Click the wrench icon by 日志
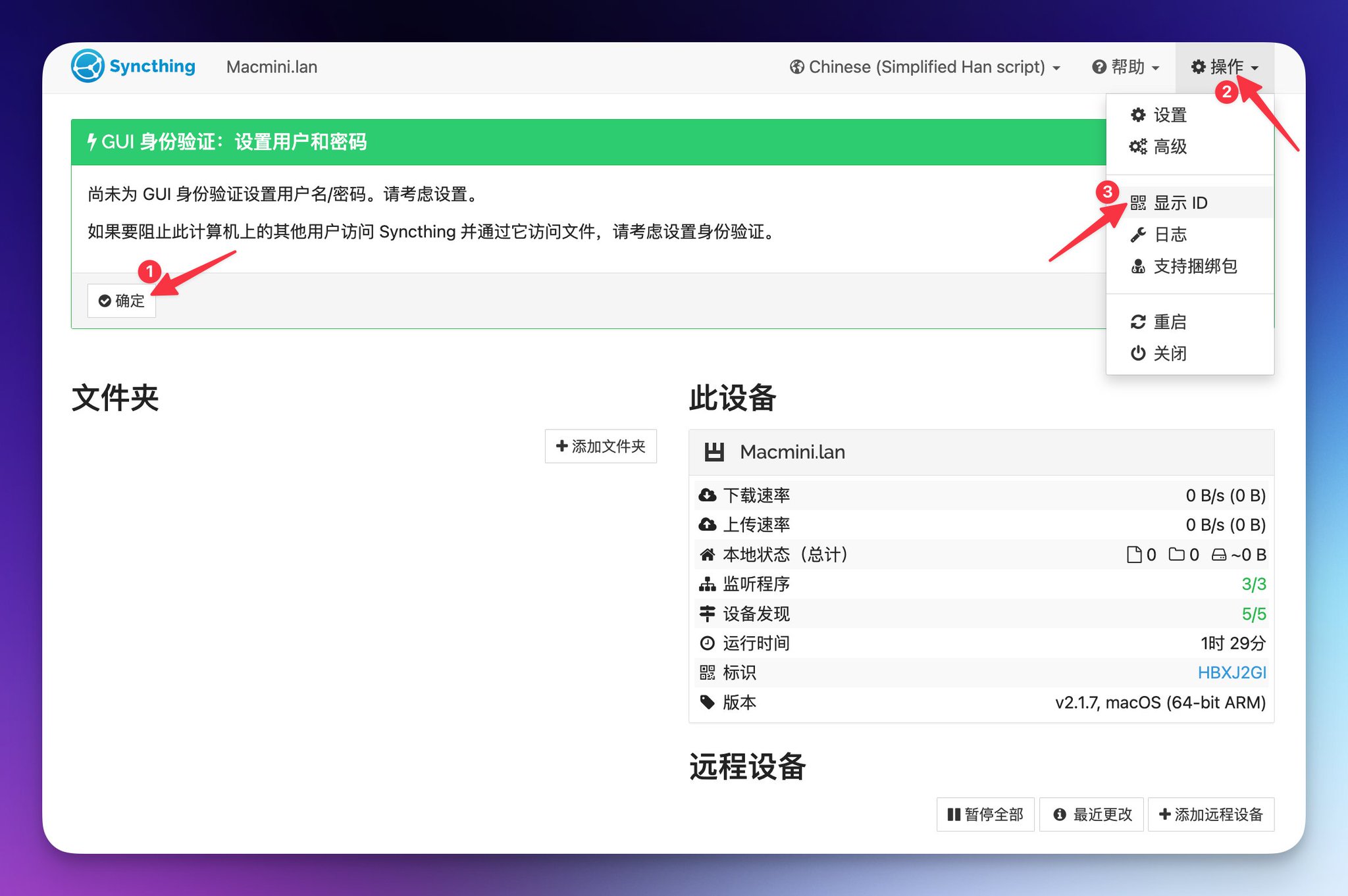This screenshot has height=896, width=1348. [1138, 234]
